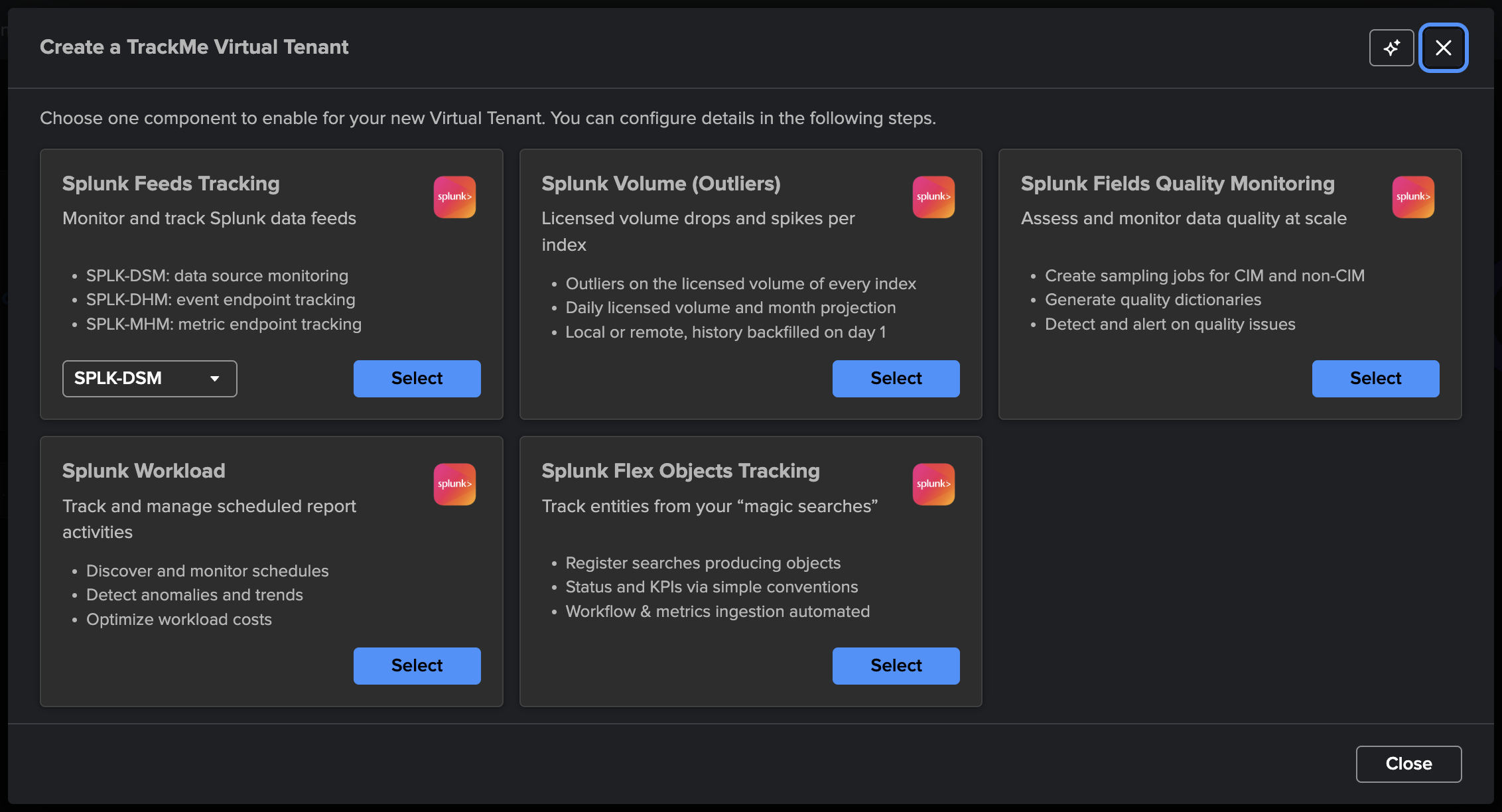Click Splunk logo on Fields Quality Monitoring card
The image size is (1502, 812).
(1413, 197)
